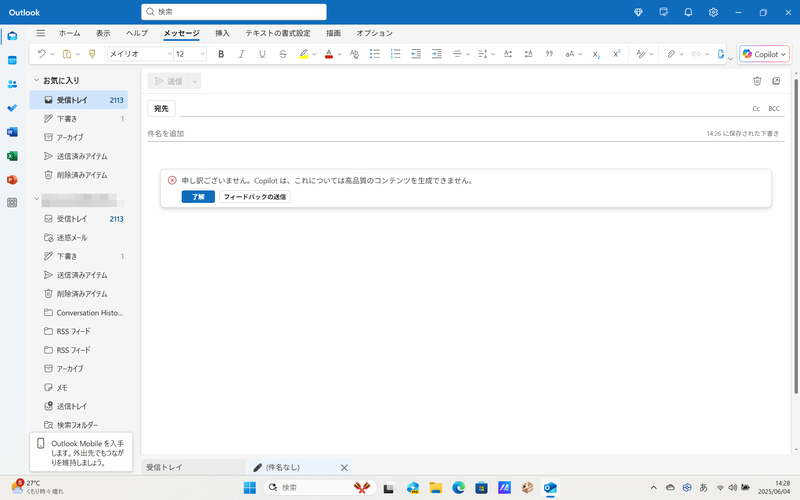Click the paste clipboard icon
This screenshot has width=800, height=500.
coord(66,54)
